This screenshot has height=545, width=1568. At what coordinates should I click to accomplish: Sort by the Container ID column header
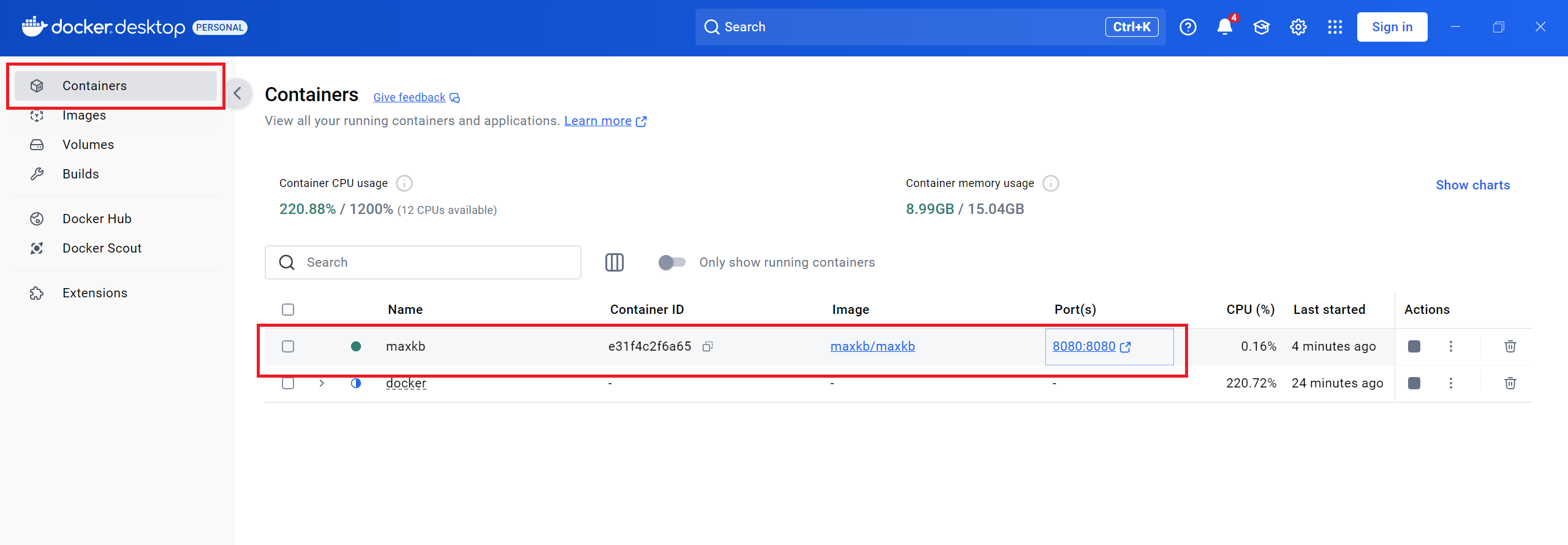coord(646,310)
